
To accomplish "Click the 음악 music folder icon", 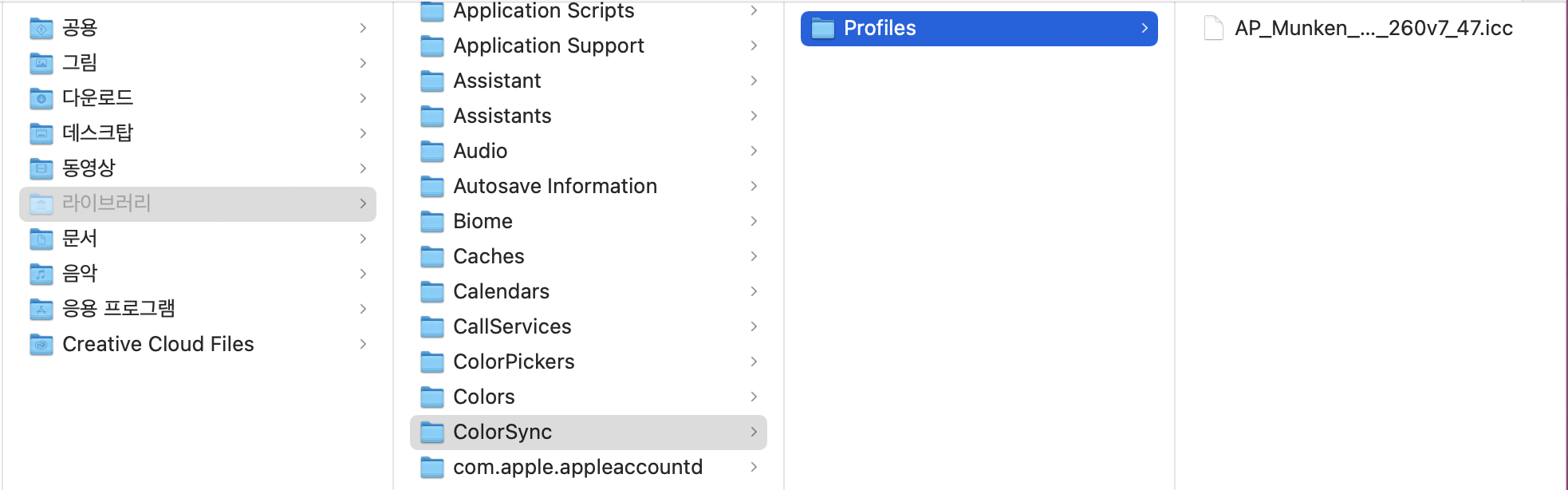I will (x=41, y=274).
